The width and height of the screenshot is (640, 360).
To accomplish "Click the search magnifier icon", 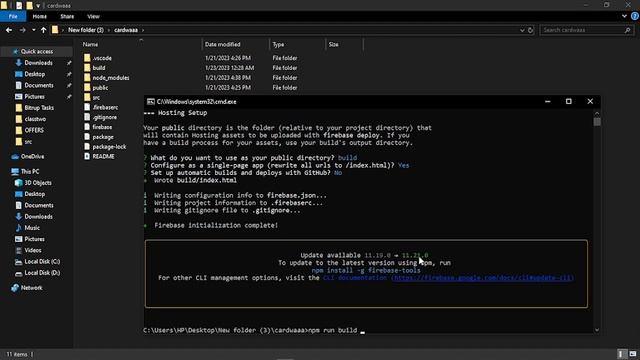I will coord(627,30).
